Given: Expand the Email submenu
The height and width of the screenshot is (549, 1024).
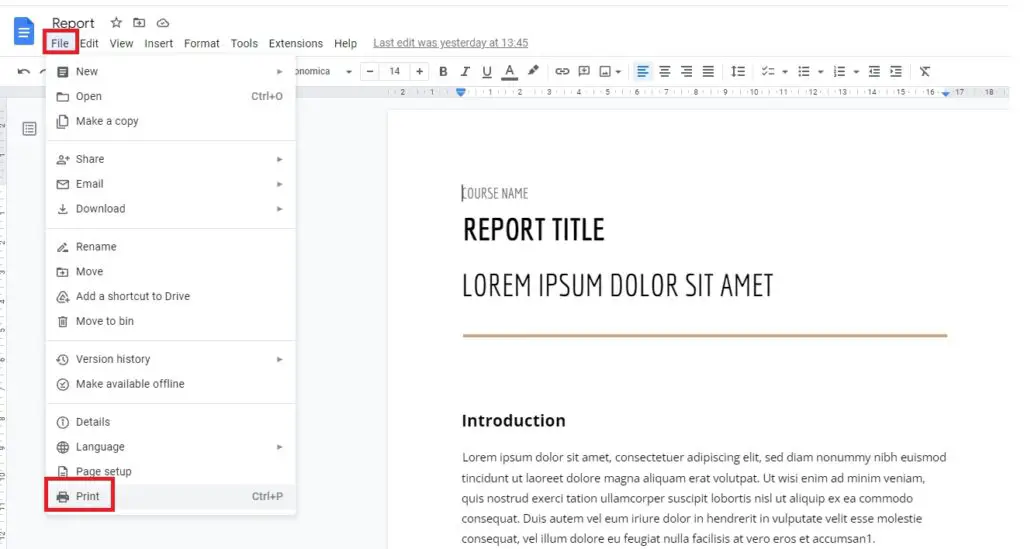Looking at the screenshot, I should tap(170, 183).
